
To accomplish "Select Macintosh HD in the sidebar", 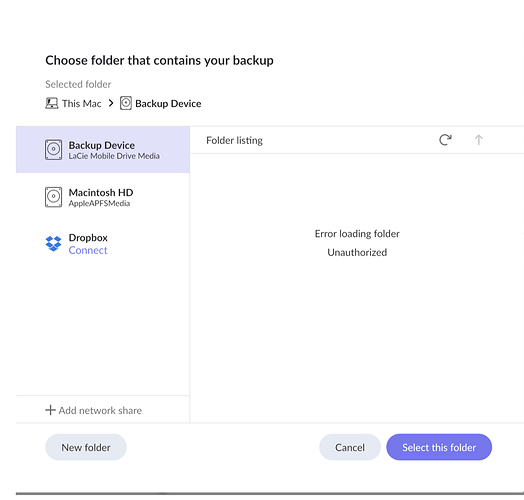I will pos(103,197).
